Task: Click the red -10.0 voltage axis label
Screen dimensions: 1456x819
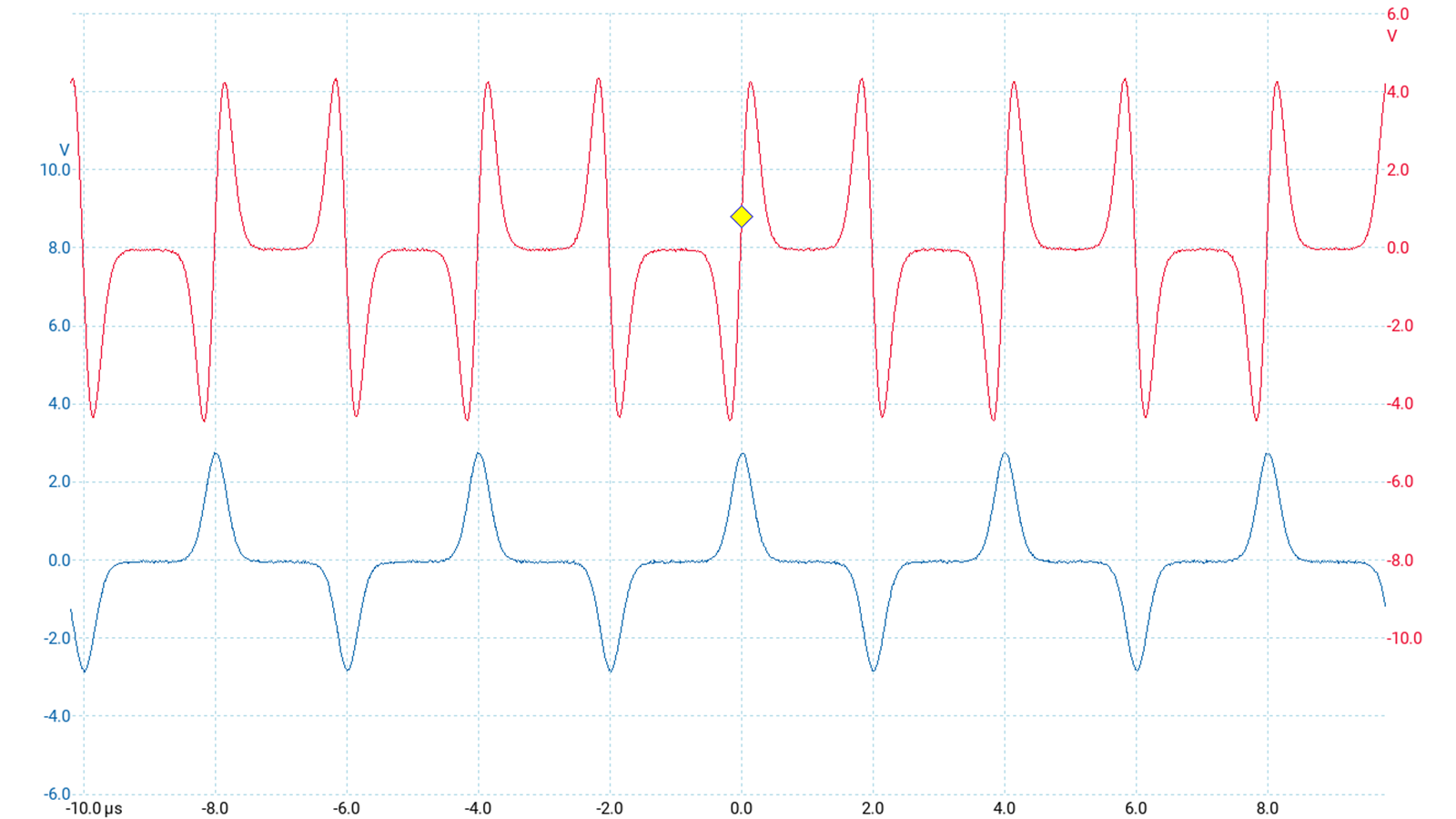Action: (x=1403, y=639)
